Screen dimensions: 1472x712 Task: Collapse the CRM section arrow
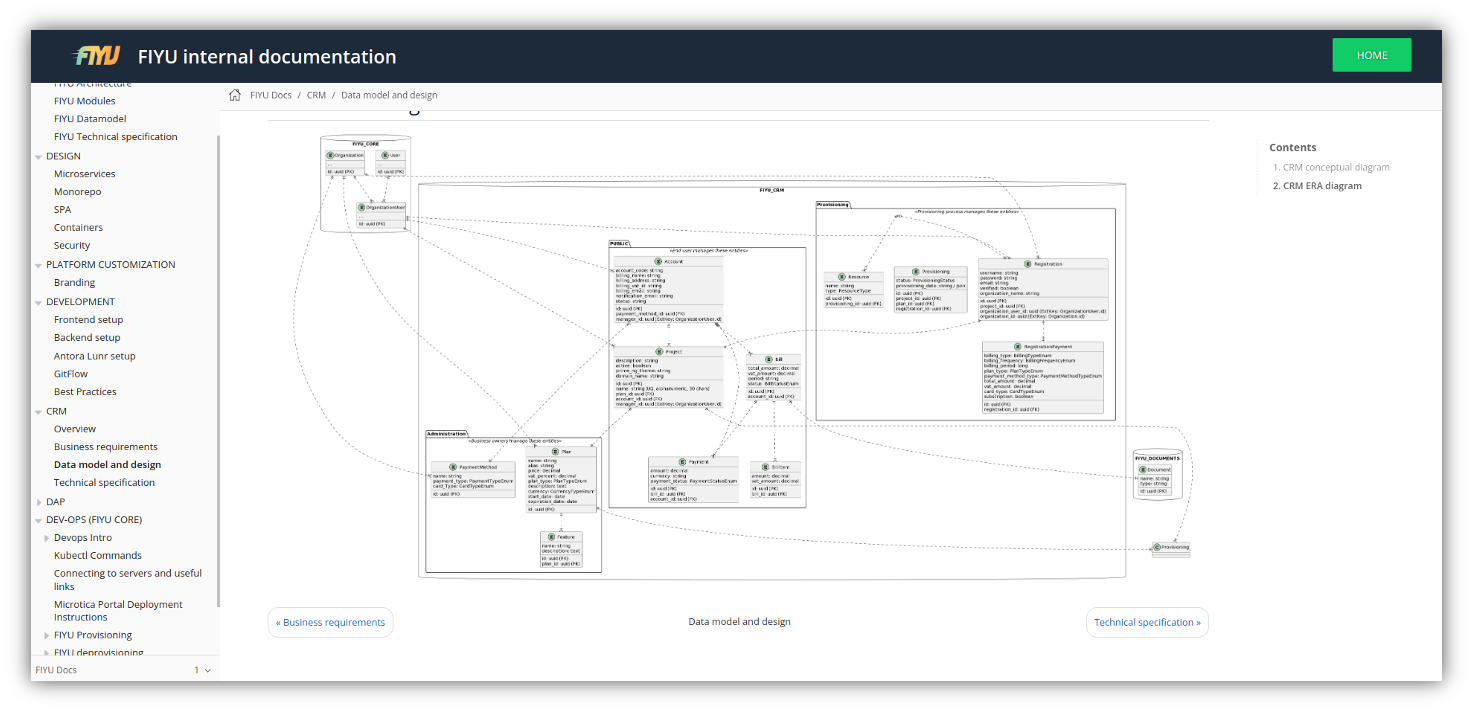pos(39,412)
